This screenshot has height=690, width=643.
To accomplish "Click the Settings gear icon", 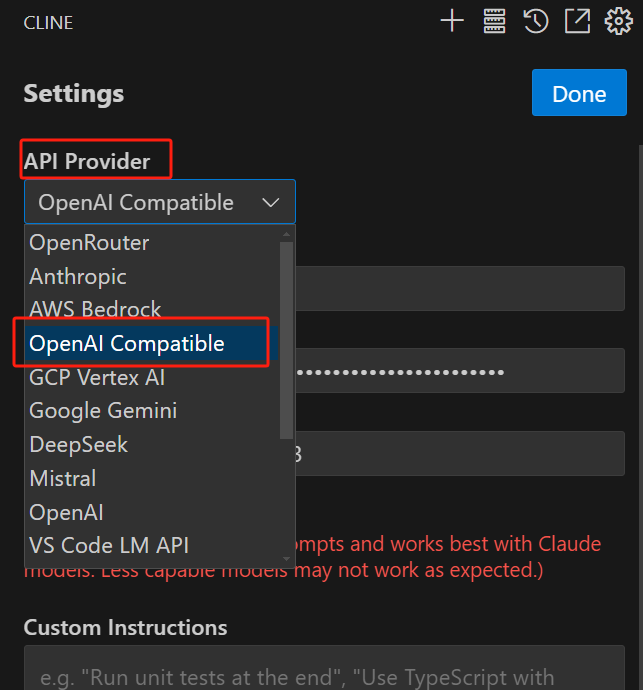I will tap(619, 21).
